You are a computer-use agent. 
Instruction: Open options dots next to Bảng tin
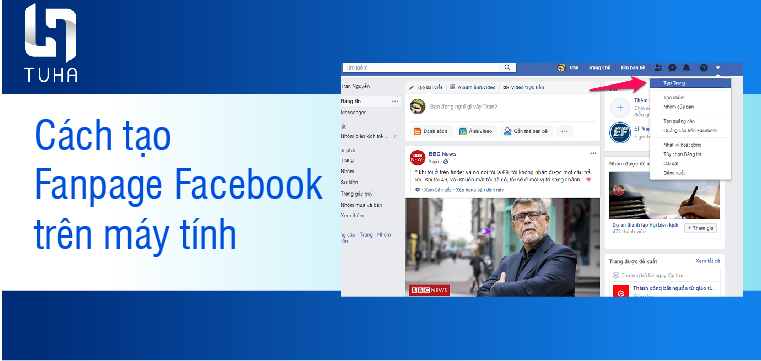coord(395,101)
